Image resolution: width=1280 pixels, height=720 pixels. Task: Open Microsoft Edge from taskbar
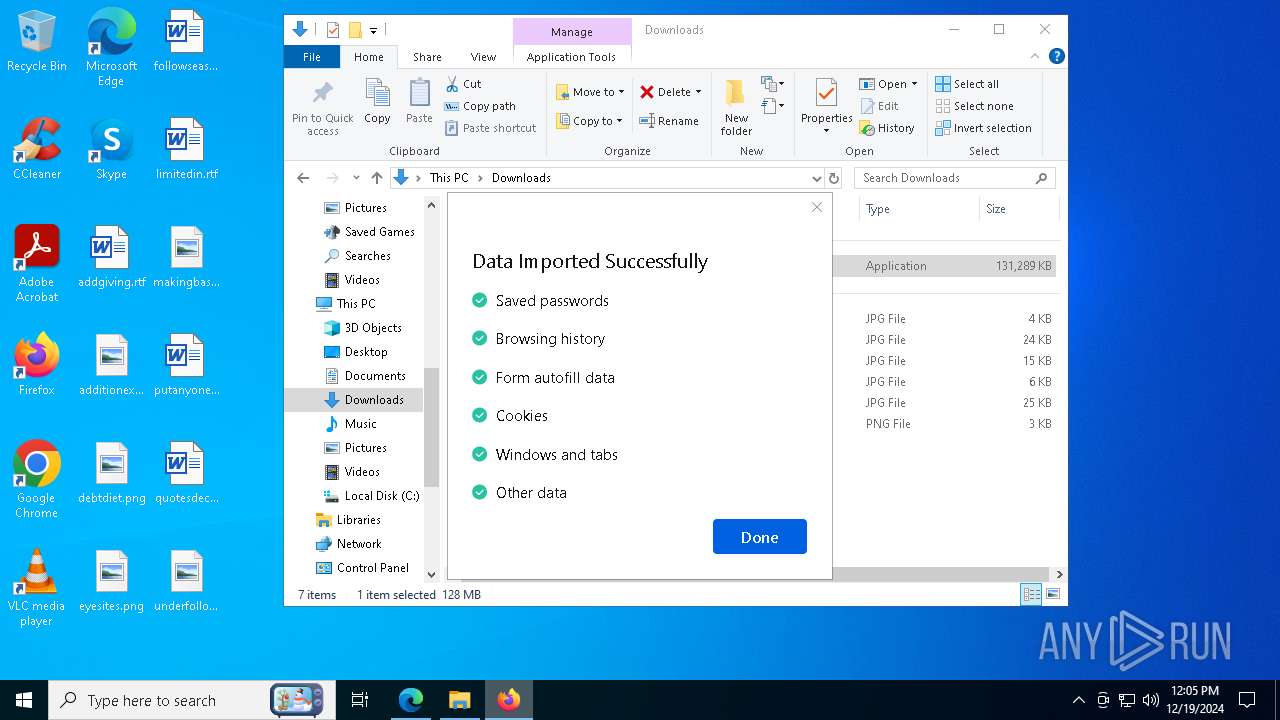point(411,700)
